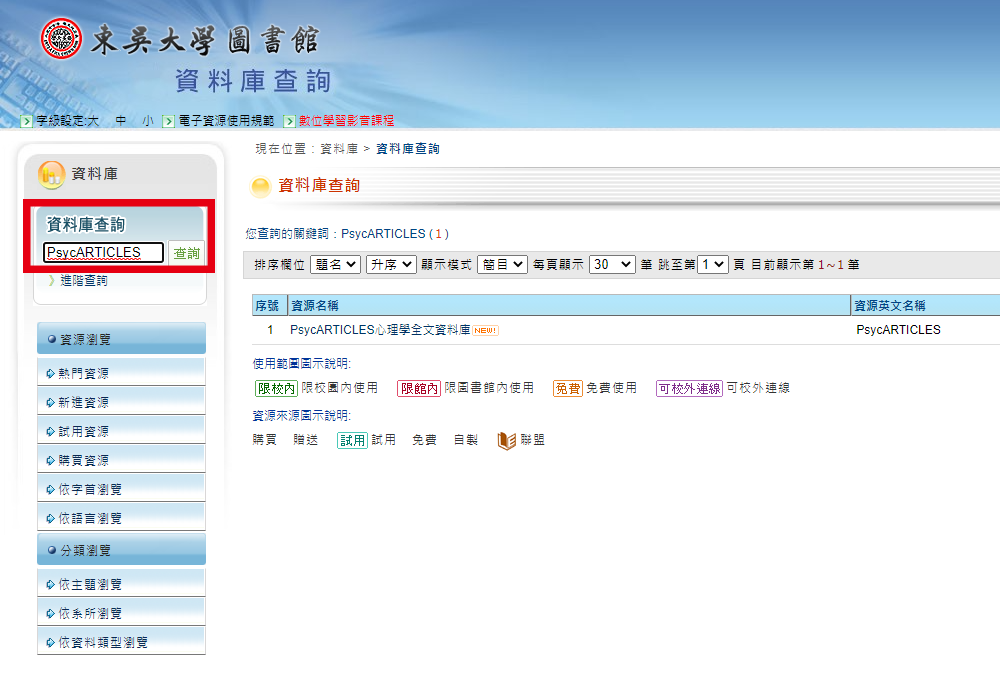Click the 資料庫查詢 breadcrumb link
Image resolution: width=1000 pixels, height=687 pixels.
pyautogui.click(x=408, y=149)
